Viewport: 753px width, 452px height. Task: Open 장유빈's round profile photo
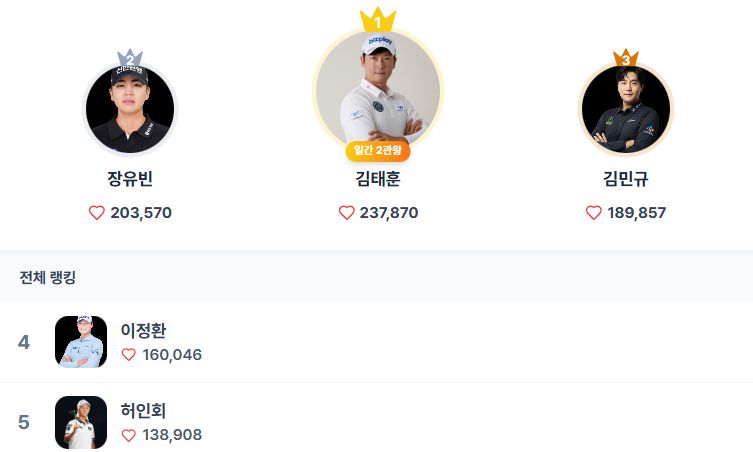click(130, 109)
